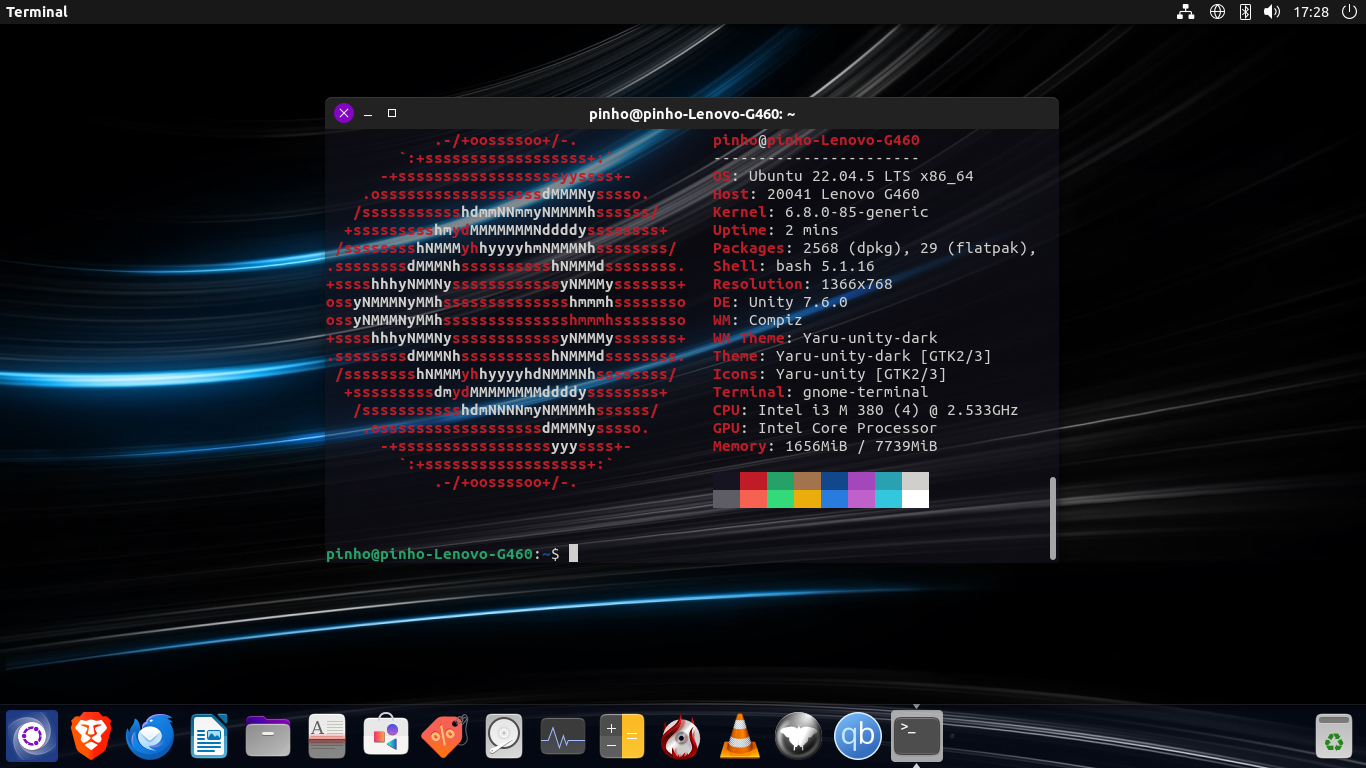This screenshot has height=768, width=1366.
Task: Launch VLC media player
Action: point(740,737)
